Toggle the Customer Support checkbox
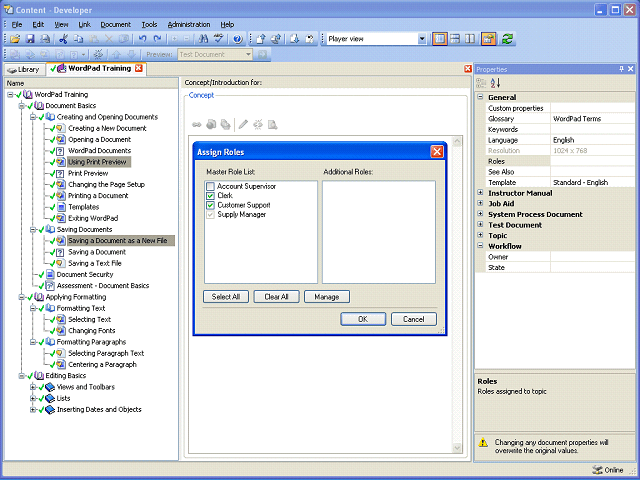The height and width of the screenshot is (480, 640). click(x=210, y=205)
